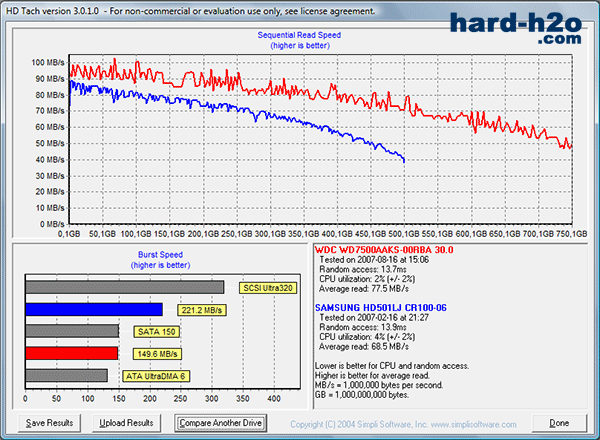Click the 250,1GB axis label

(x=237, y=234)
